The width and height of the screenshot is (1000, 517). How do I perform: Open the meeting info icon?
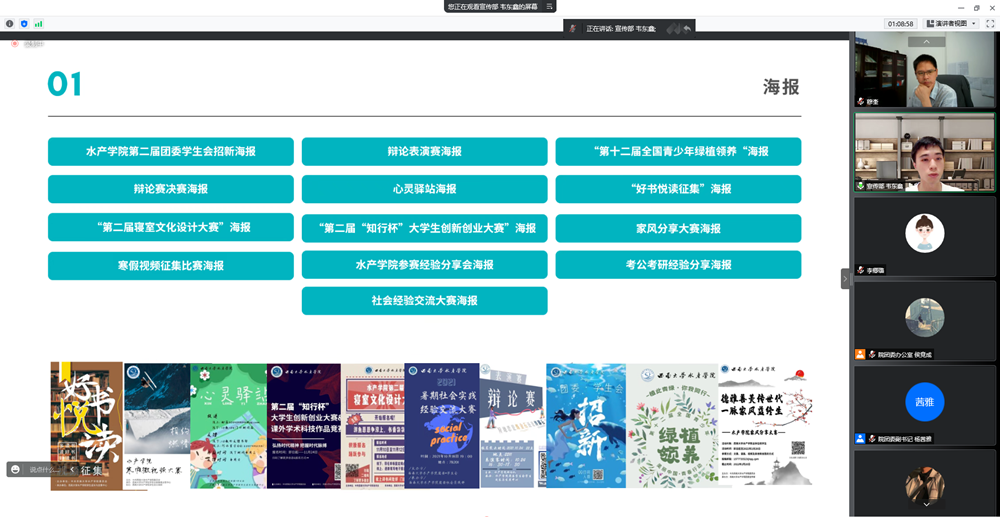click(x=9, y=23)
